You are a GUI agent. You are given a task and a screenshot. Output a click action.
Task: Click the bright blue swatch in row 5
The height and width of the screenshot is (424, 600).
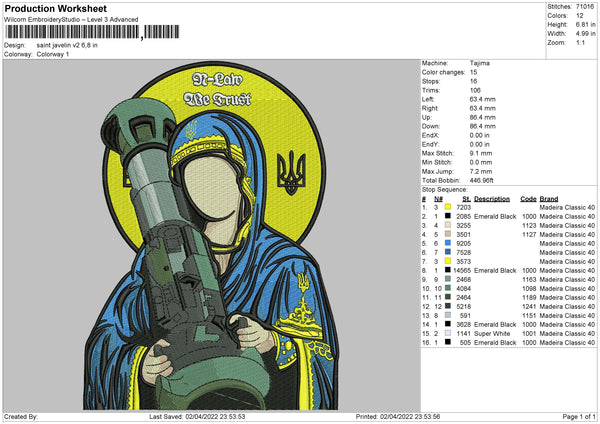(448, 243)
